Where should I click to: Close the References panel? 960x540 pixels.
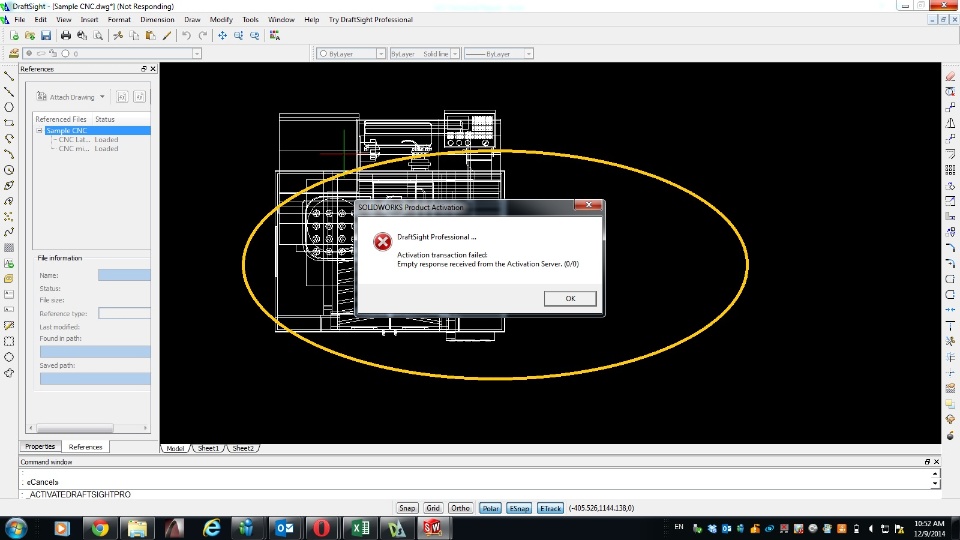pyautogui.click(x=153, y=69)
